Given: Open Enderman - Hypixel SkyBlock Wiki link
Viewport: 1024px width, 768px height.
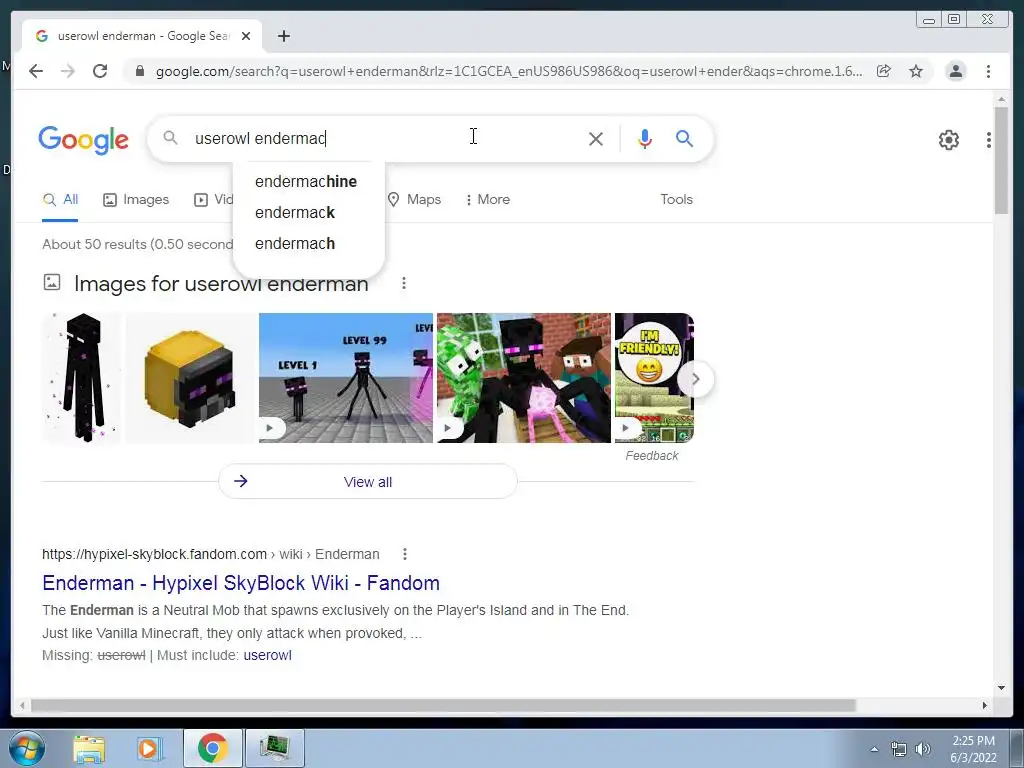Looking at the screenshot, I should pyautogui.click(x=241, y=583).
